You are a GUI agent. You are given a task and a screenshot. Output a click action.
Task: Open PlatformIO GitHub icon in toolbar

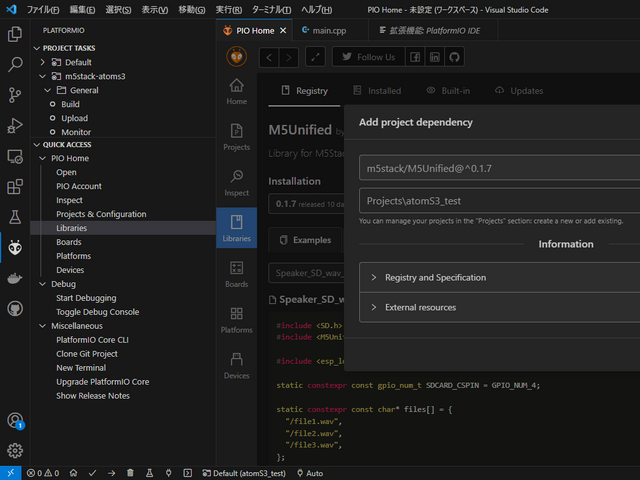tap(454, 57)
